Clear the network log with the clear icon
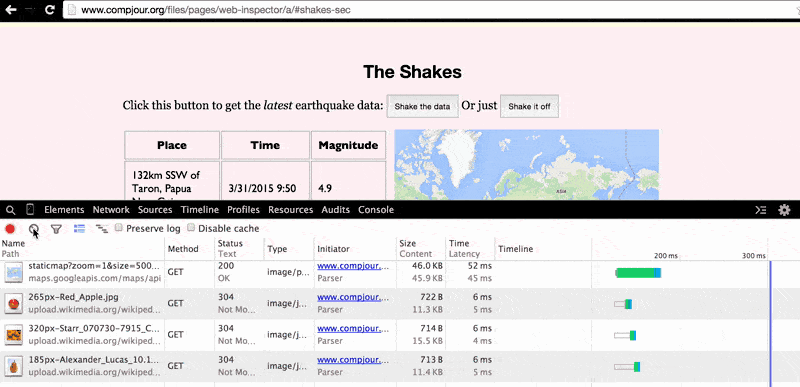 coord(33,229)
